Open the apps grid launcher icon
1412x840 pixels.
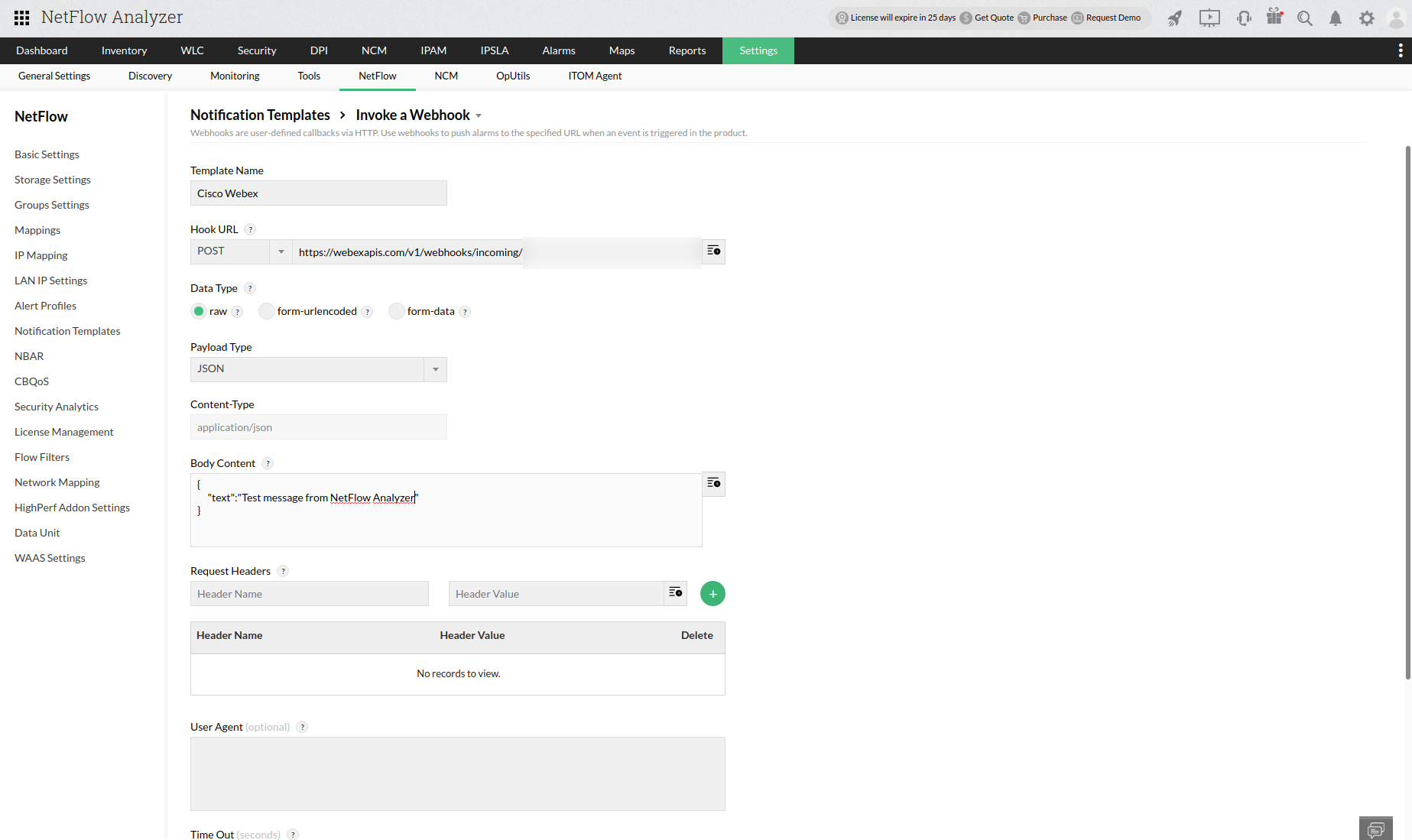[22, 18]
